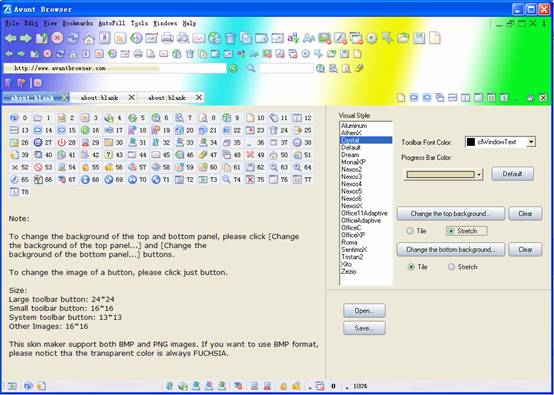Click the Default button for progress bar color
Screen dimensions: 554x395
[512, 174]
